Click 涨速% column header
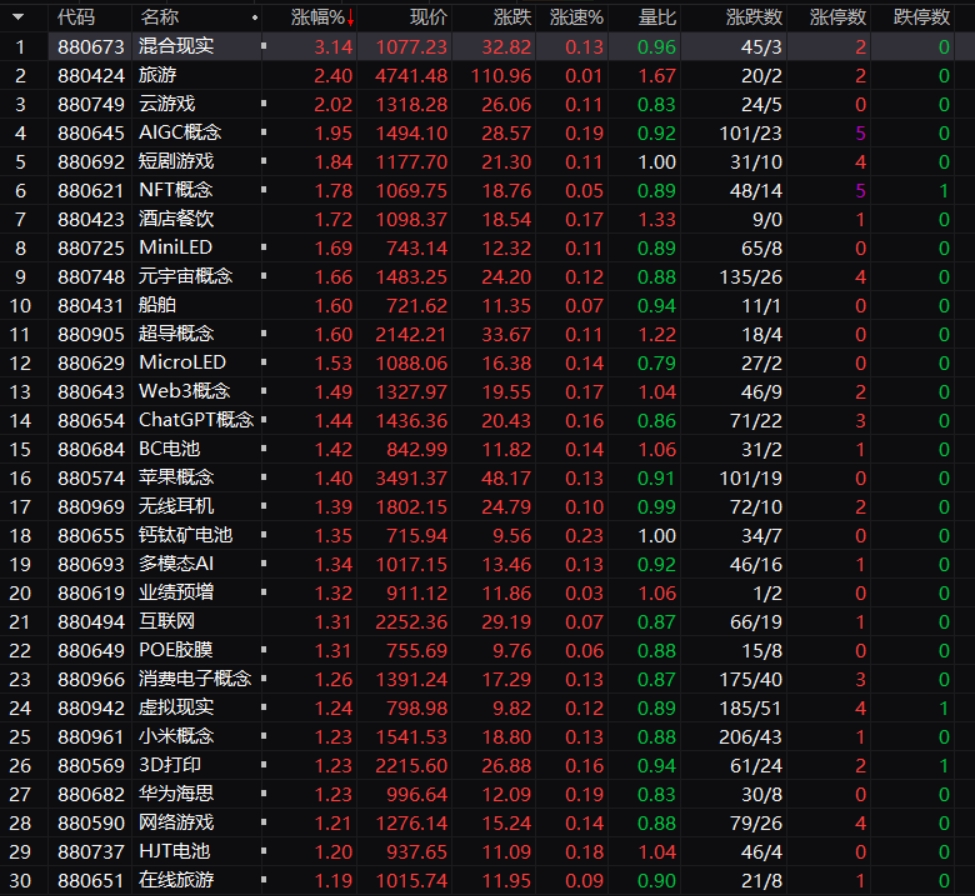Image resolution: width=975 pixels, height=896 pixels. 577,18
